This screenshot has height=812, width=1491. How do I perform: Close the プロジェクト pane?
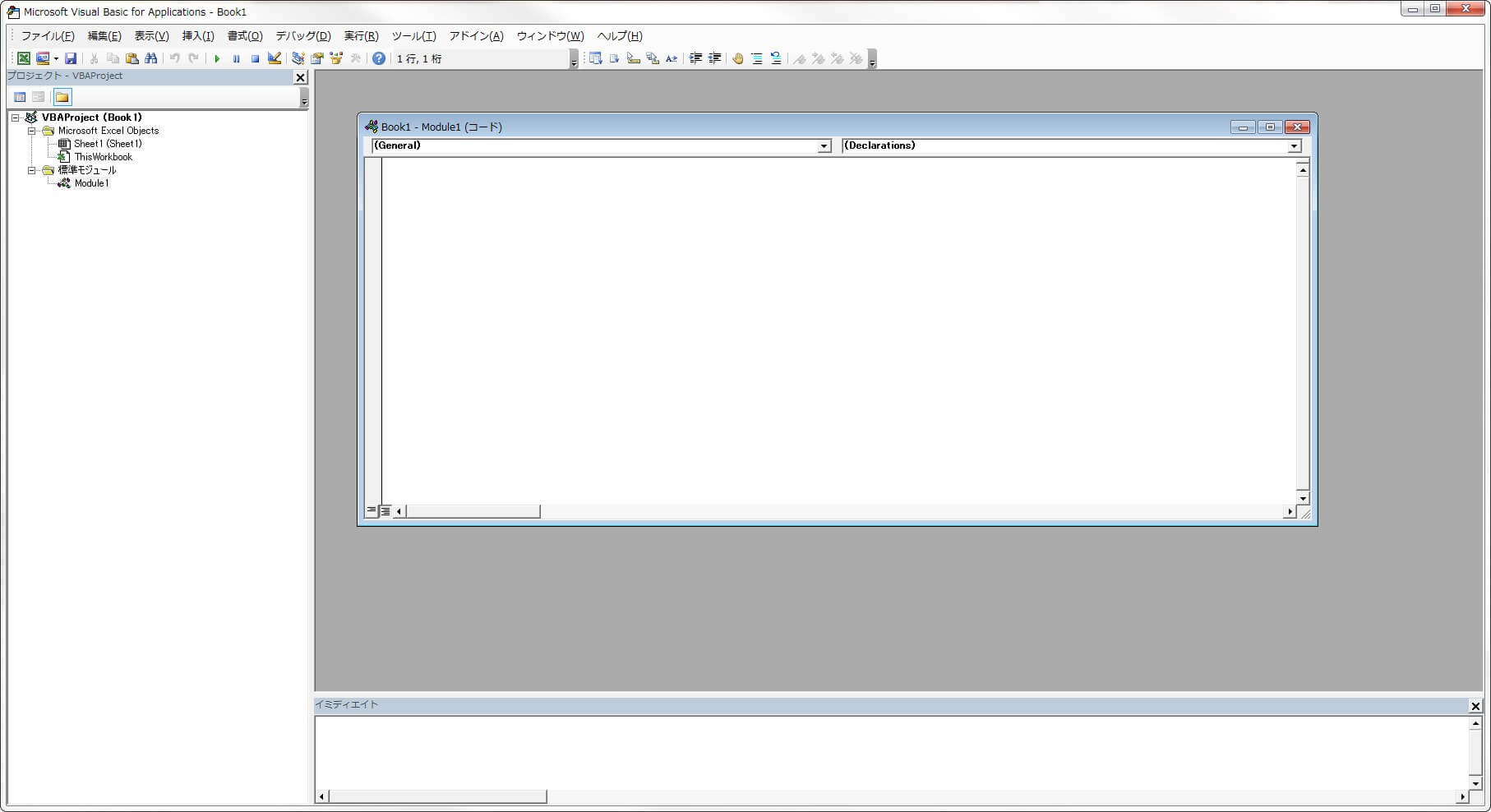tap(300, 77)
